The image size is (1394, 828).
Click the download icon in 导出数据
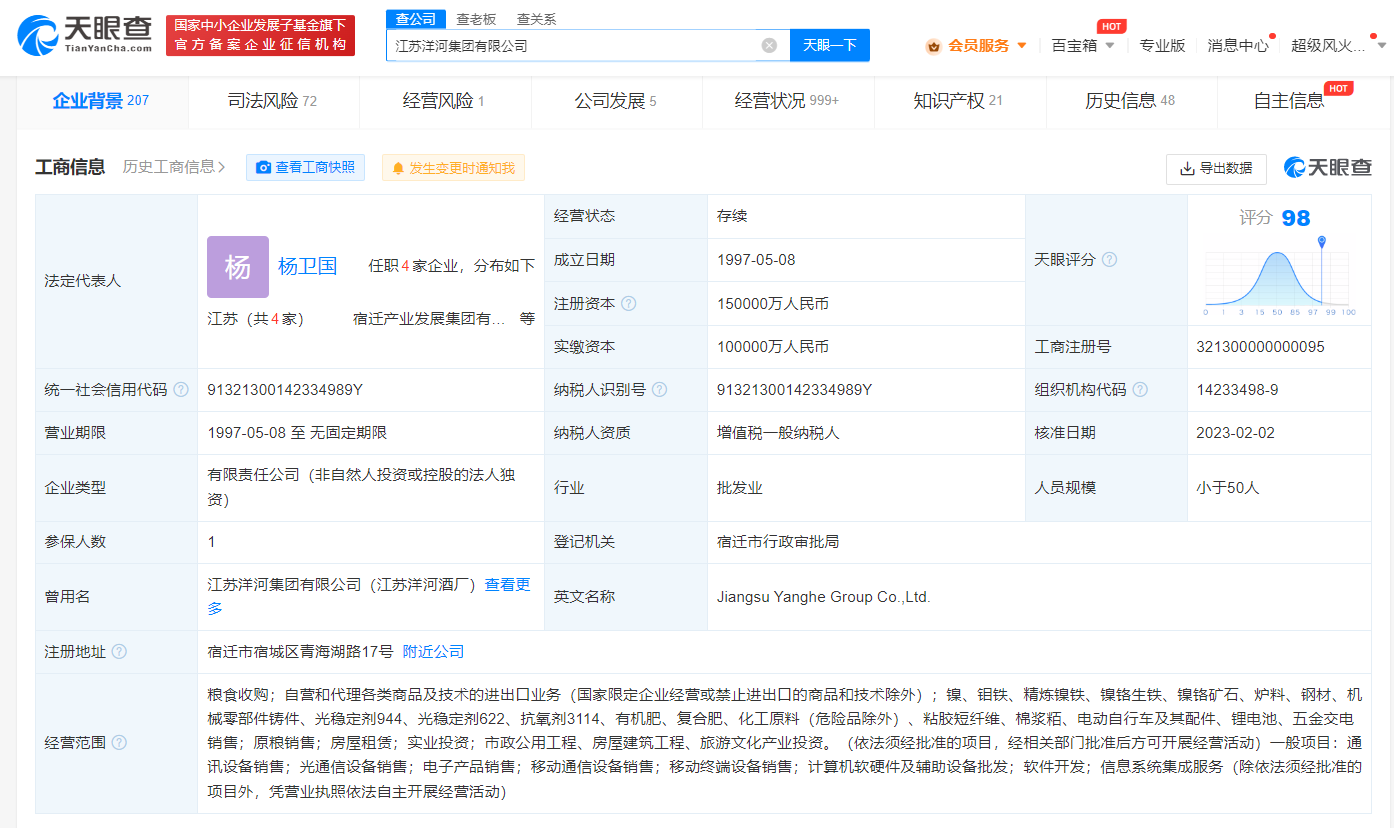(x=1187, y=169)
